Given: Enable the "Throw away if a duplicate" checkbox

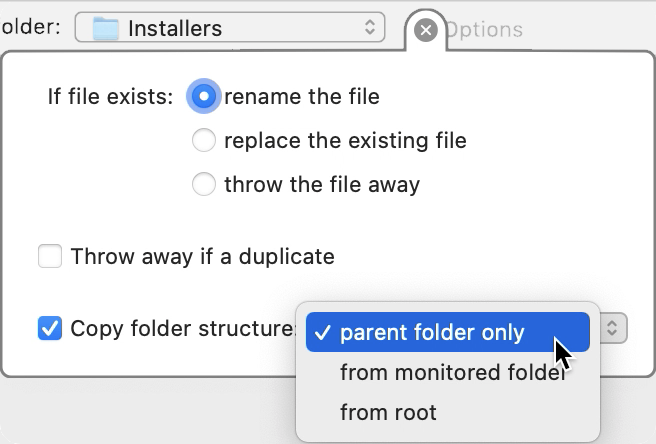Looking at the screenshot, I should 50,257.
